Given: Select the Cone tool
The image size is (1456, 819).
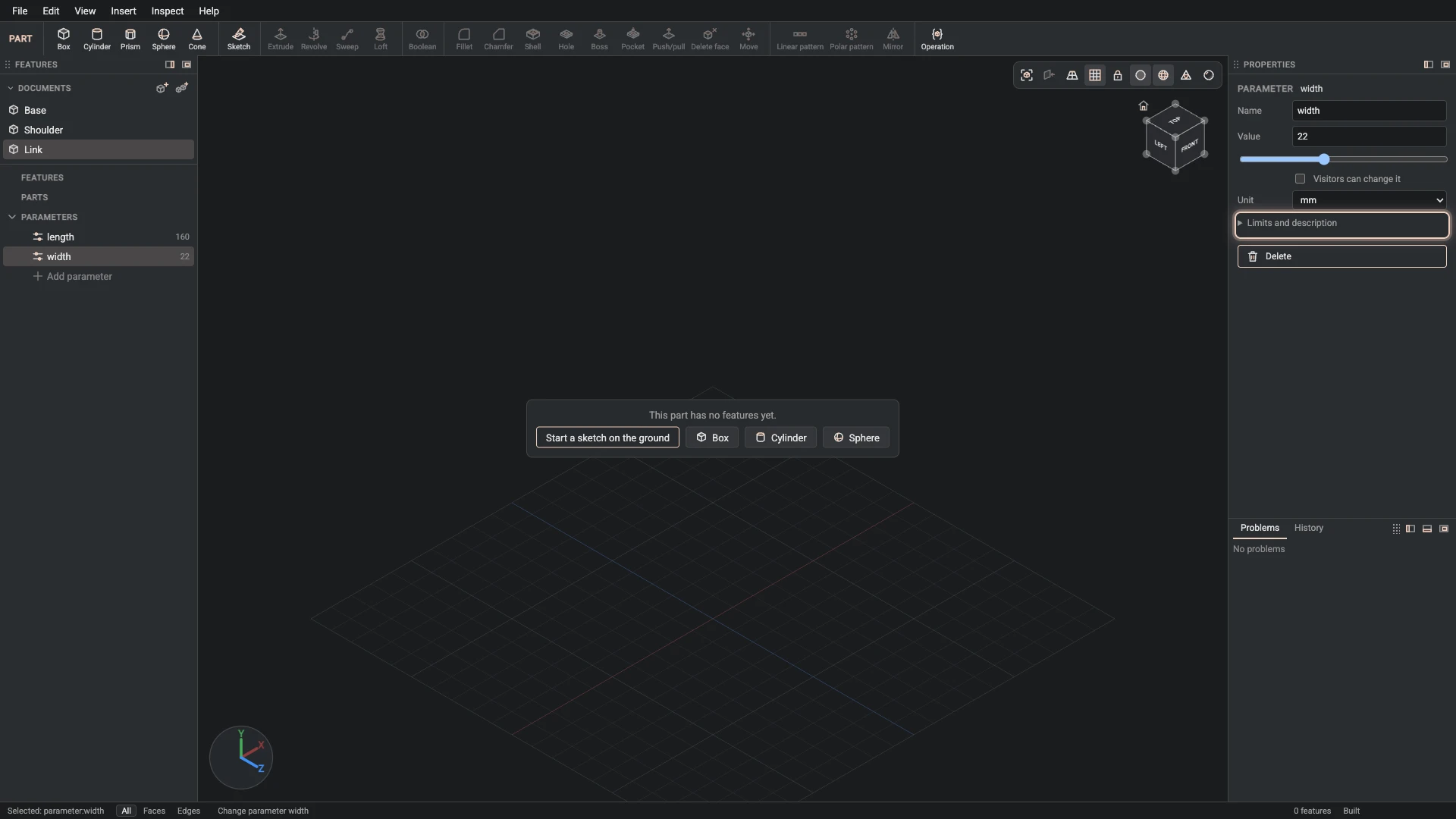Looking at the screenshot, I should coord(197,39).
